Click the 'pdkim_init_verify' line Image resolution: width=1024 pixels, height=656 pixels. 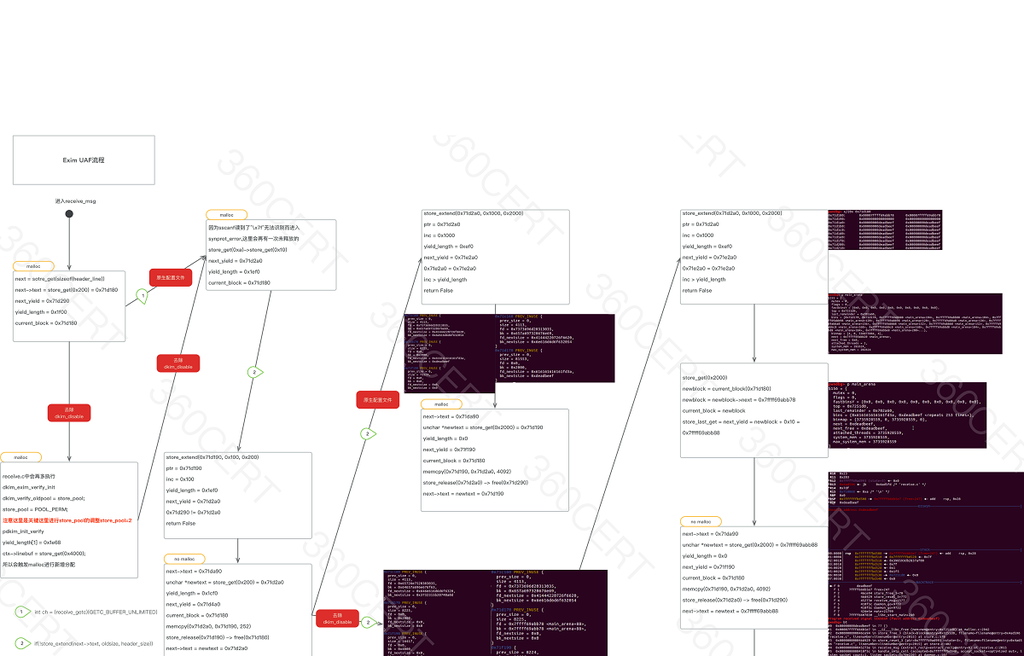(x=24, y=531)
